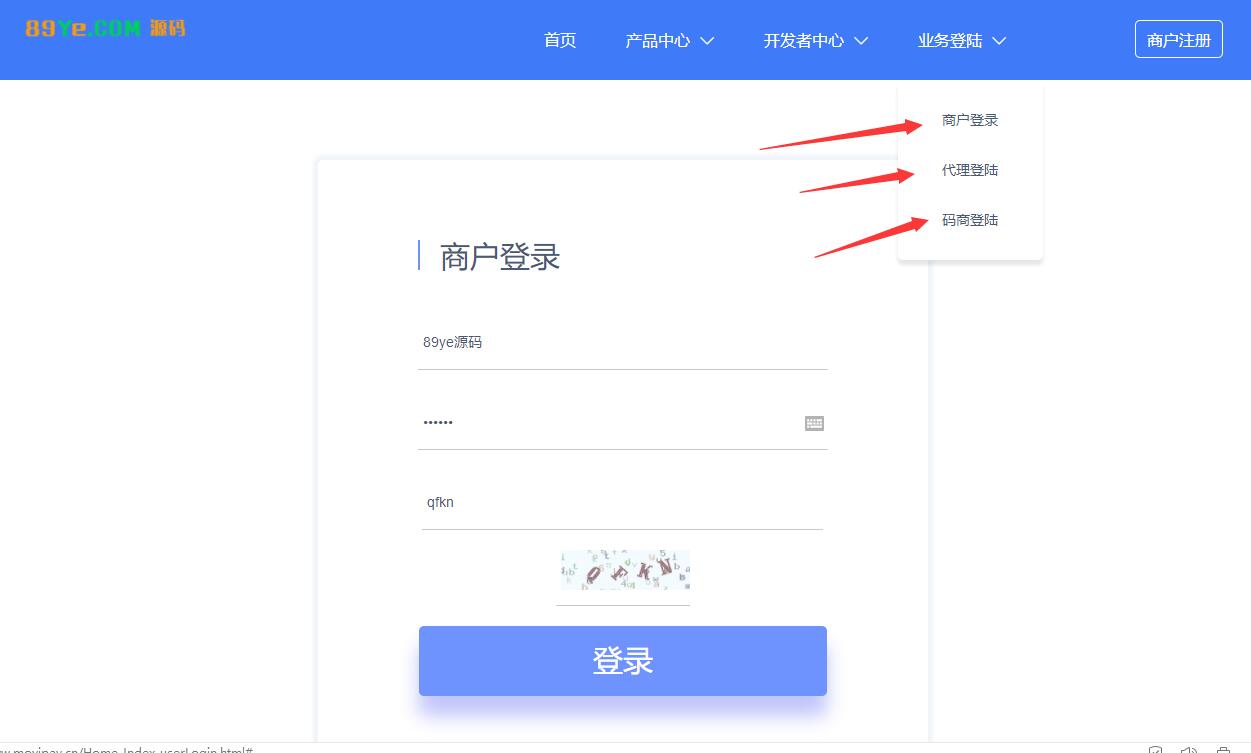
Task: Go to the 首页 nav item
Action: click(x=560, y=40)
